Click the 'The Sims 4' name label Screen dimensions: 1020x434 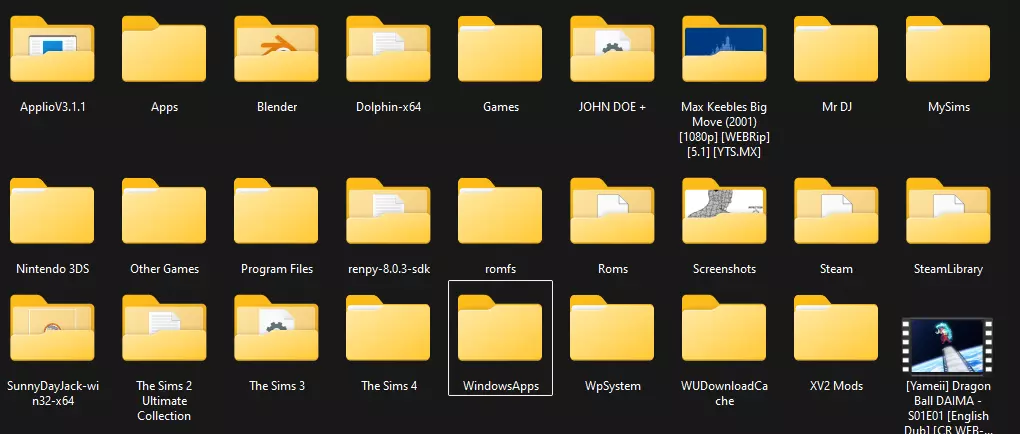point(389,386)
